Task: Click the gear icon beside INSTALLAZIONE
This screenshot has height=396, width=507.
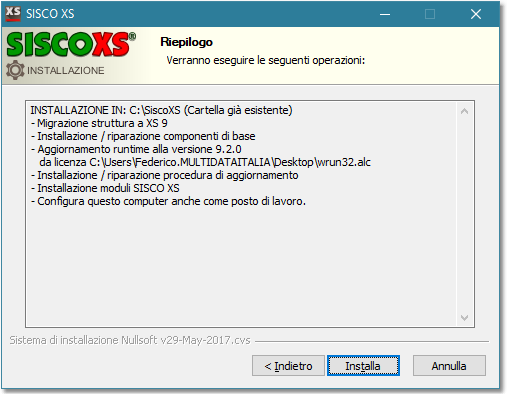Action: tap(15, 70)
